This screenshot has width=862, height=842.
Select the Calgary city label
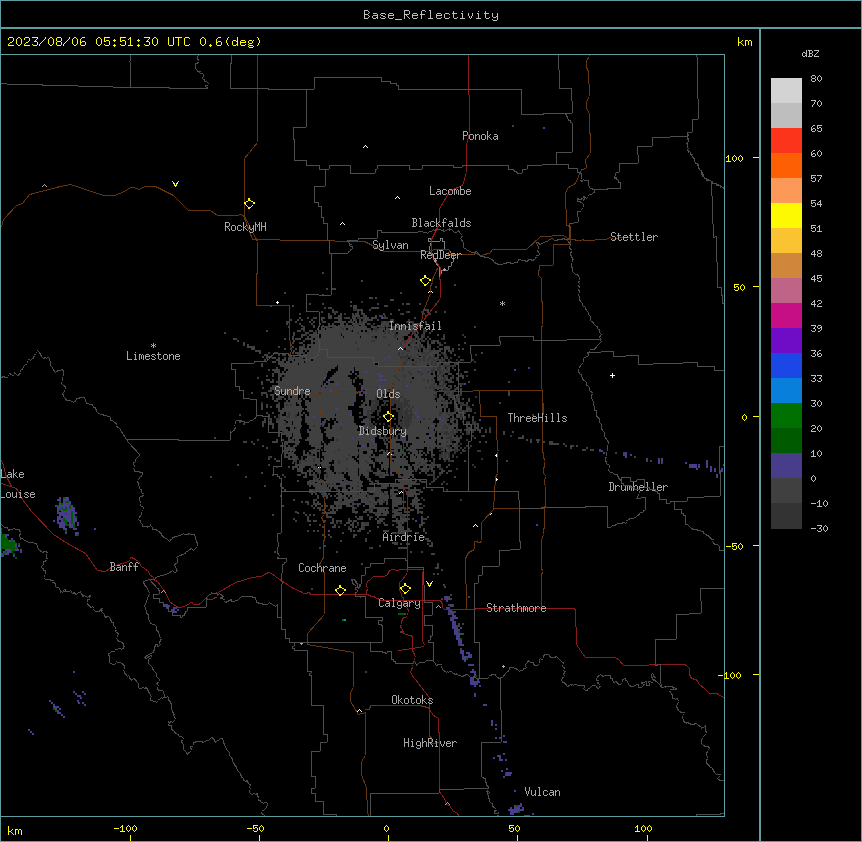coord(399,603)
